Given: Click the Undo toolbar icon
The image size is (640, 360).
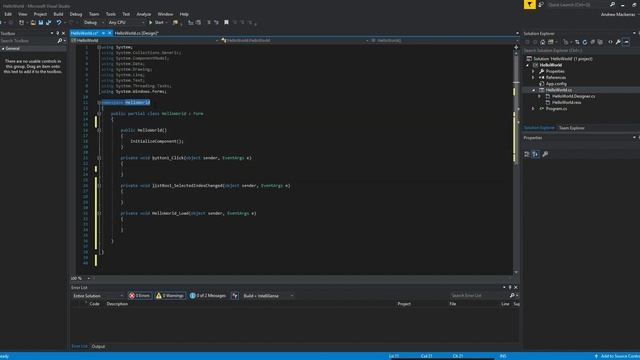Looking at the screenshot, I should coord(59,22).
